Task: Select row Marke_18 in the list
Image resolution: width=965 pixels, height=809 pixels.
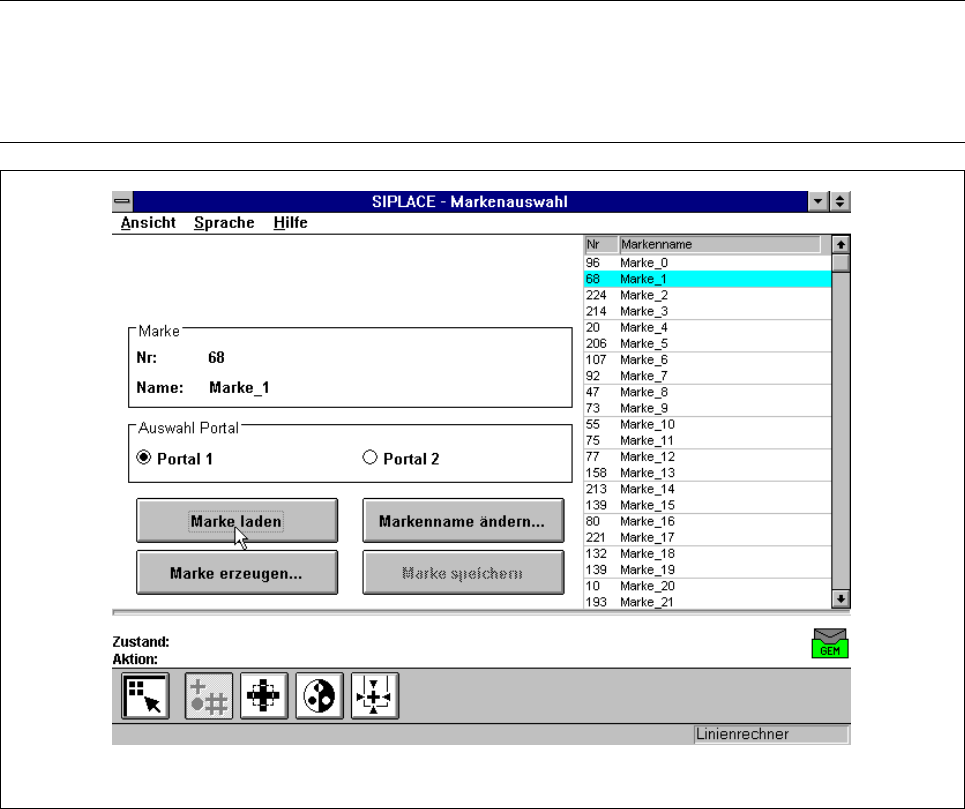Action: click(x=707, y=554)
